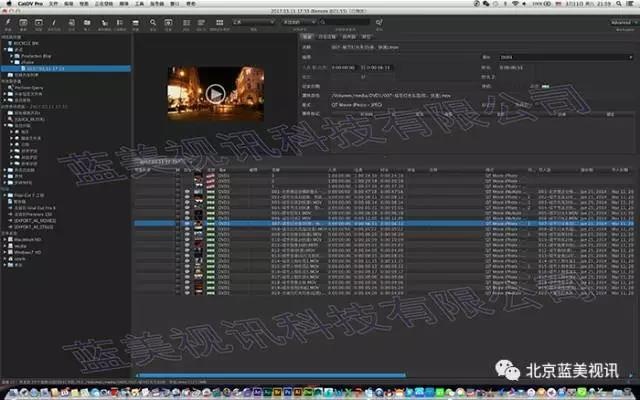Viewport: 640px width, 400px height.
Task: Play the video in the preview thumbnail
Action: [x=215, y=93]
